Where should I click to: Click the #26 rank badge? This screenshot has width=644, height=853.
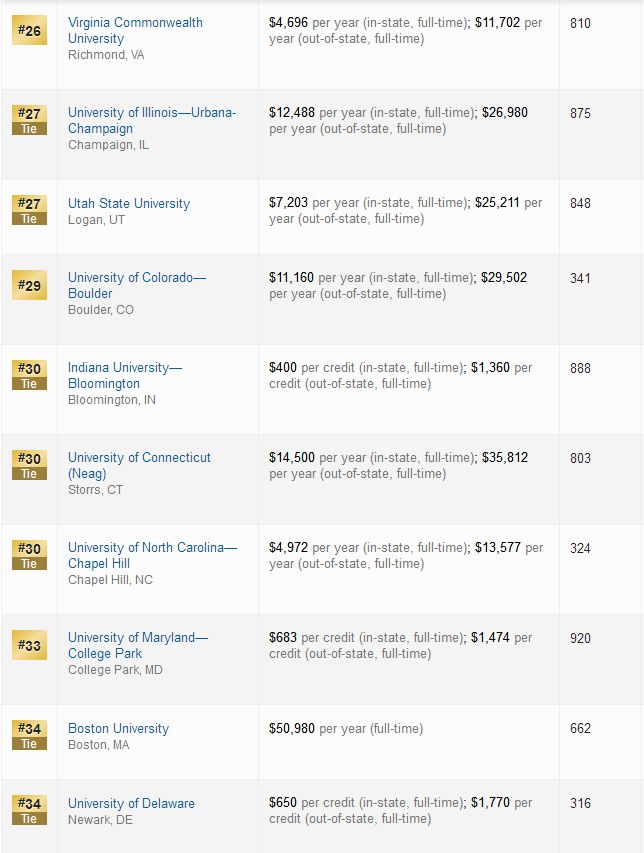tap(29, 30)
